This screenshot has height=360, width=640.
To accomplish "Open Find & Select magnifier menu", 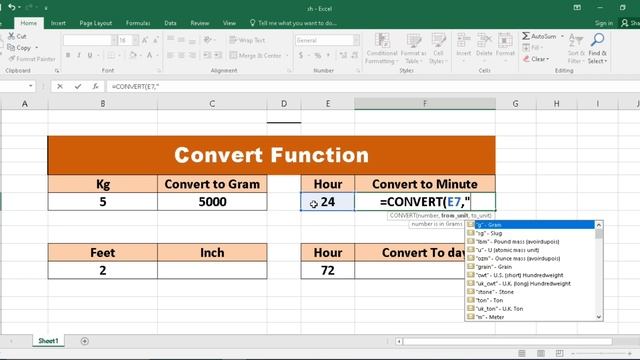I will click(598, 49).
